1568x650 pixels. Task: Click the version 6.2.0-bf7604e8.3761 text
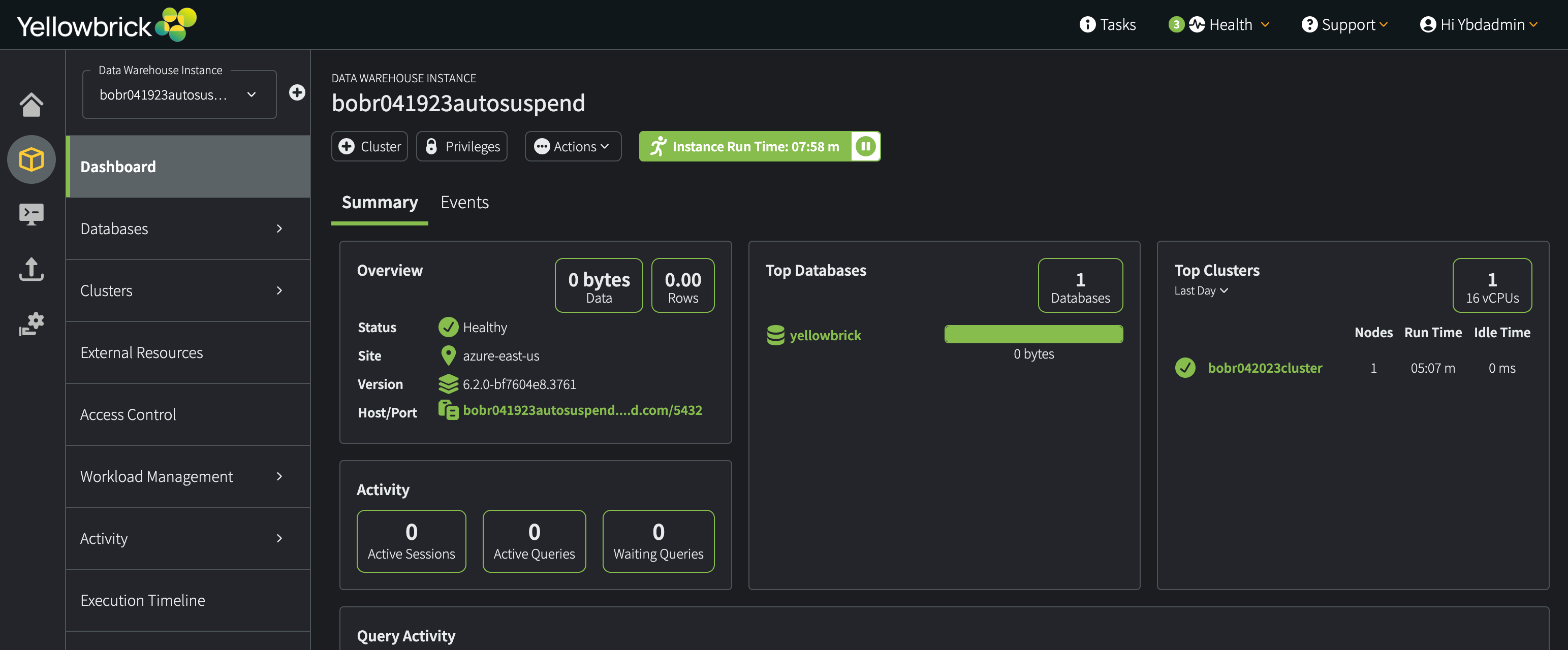pyautogui.click(x=519, y=384)
